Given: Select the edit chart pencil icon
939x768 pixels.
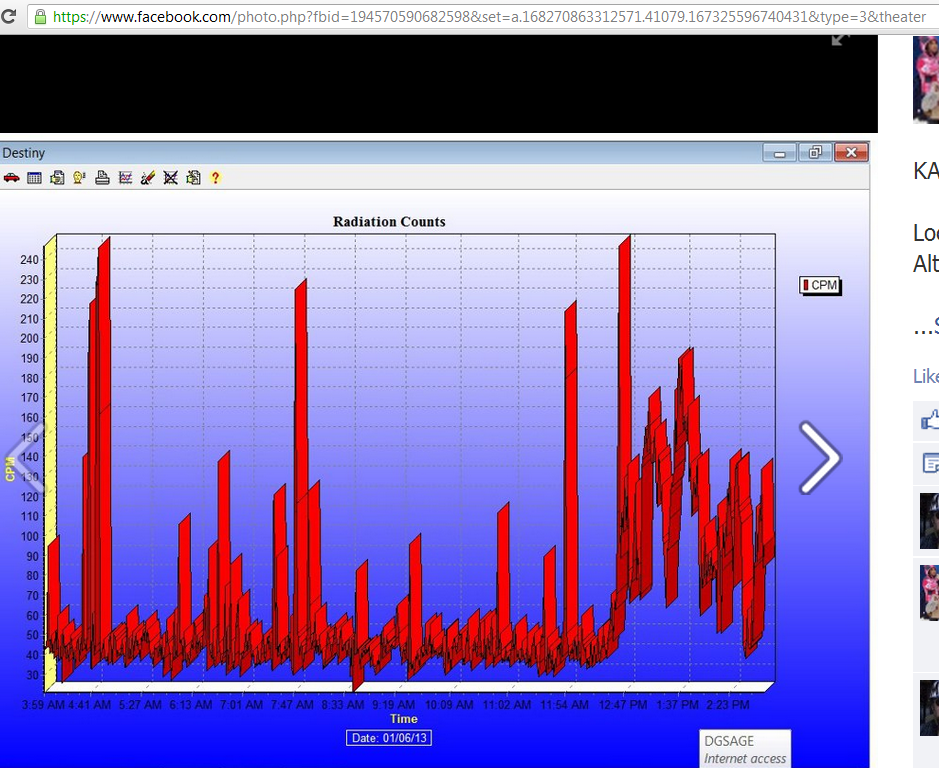Looking at the screenshot, I should click(147, 177).
